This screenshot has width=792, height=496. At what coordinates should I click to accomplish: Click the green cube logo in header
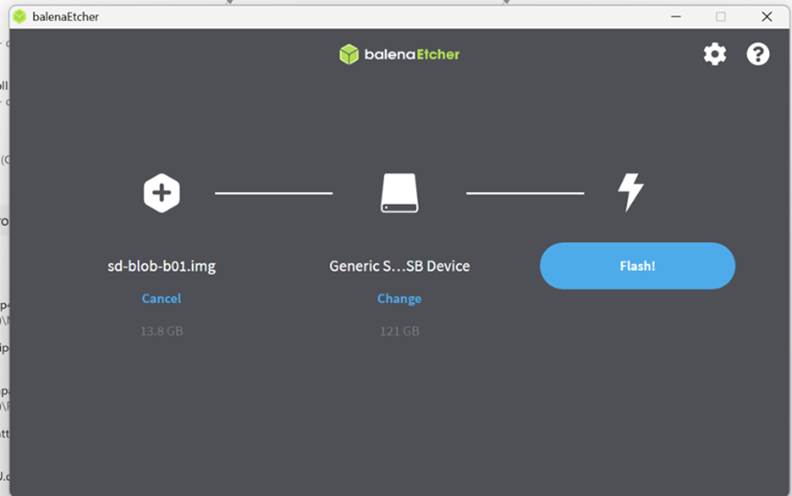click(x=349, y=54)
